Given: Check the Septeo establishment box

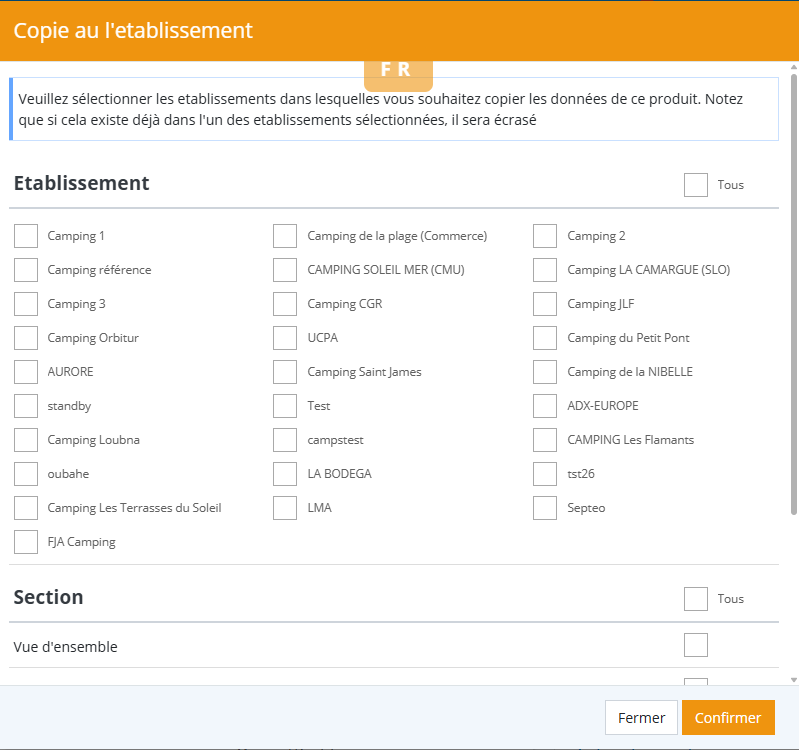Looking at the screenshot, I should point(545,508).
